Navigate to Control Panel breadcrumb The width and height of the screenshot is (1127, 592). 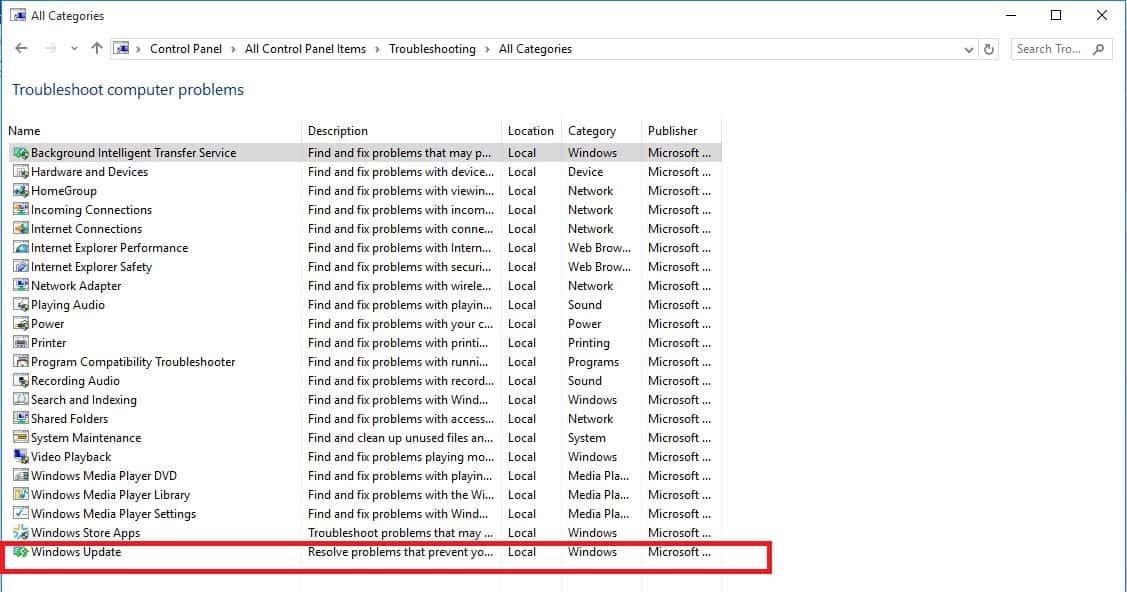click(x=186, y=49)
